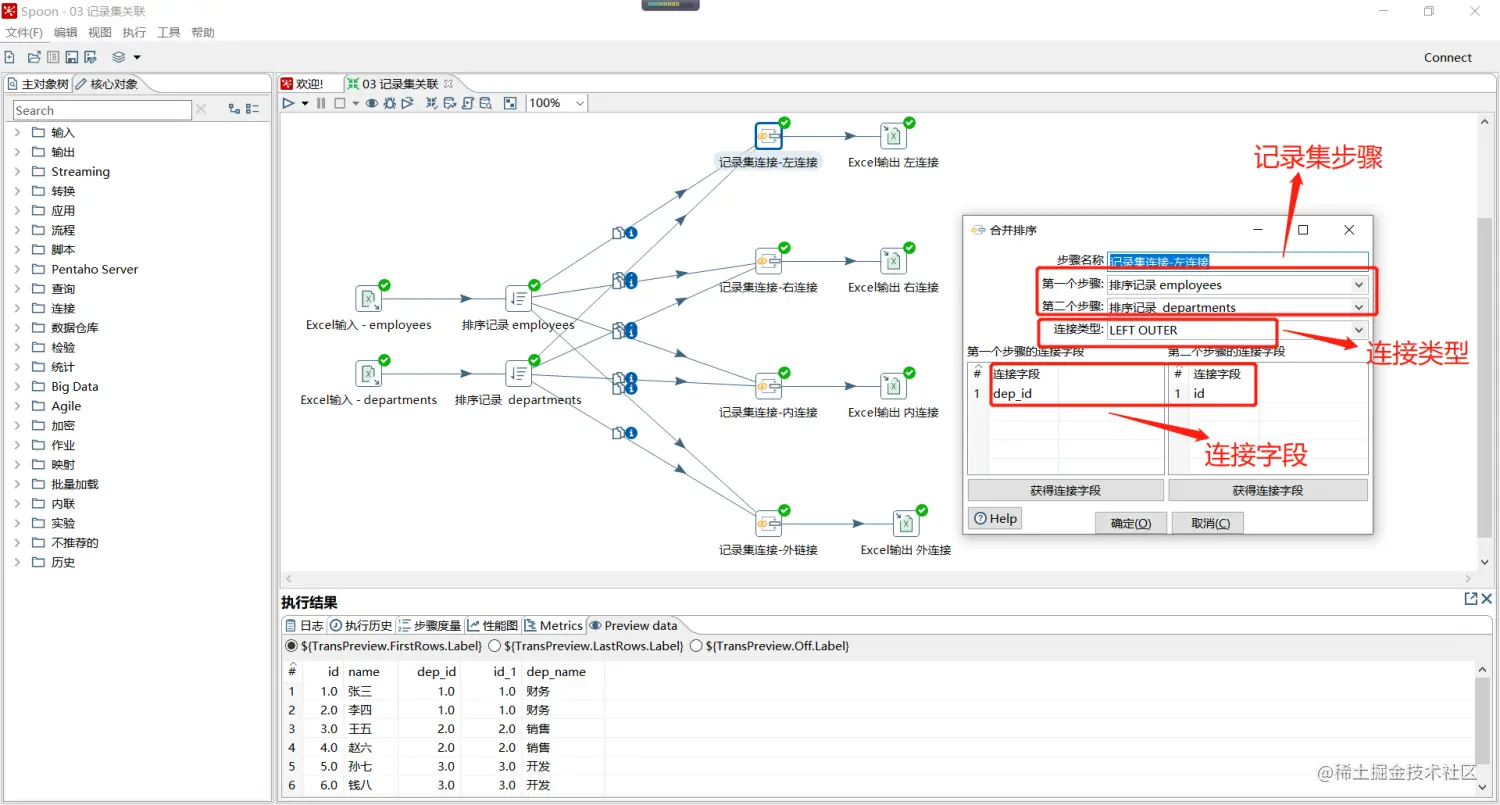Debug the transformation with bug icon
1500x805 pixels.
click(390, 103)
